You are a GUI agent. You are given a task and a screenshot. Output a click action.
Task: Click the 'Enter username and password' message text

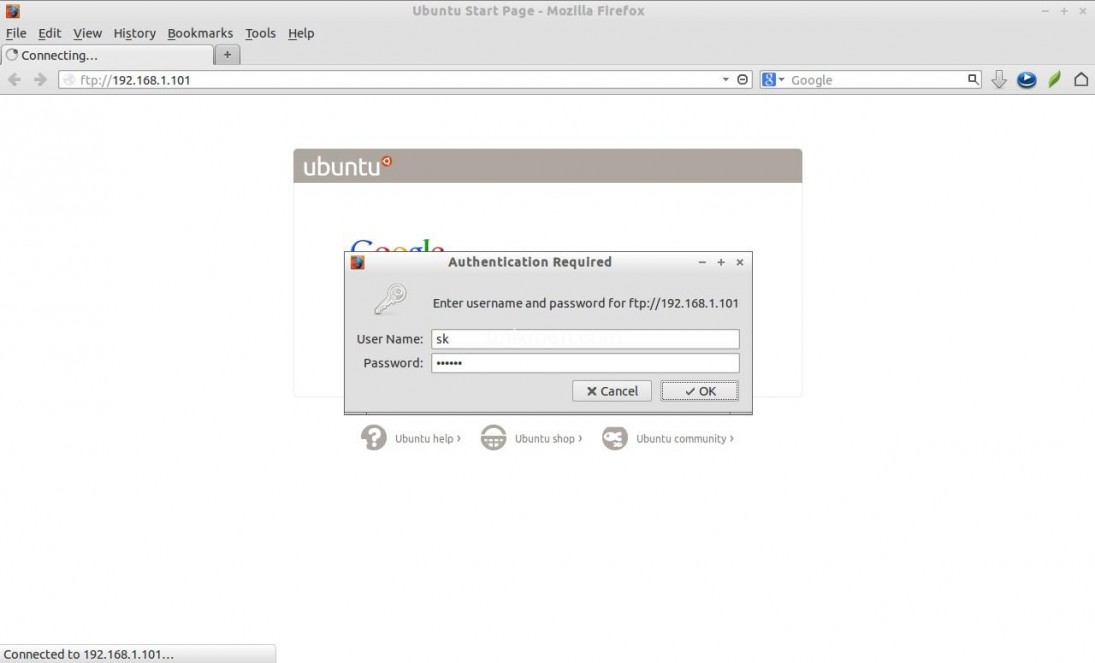[x=585, y=303]
